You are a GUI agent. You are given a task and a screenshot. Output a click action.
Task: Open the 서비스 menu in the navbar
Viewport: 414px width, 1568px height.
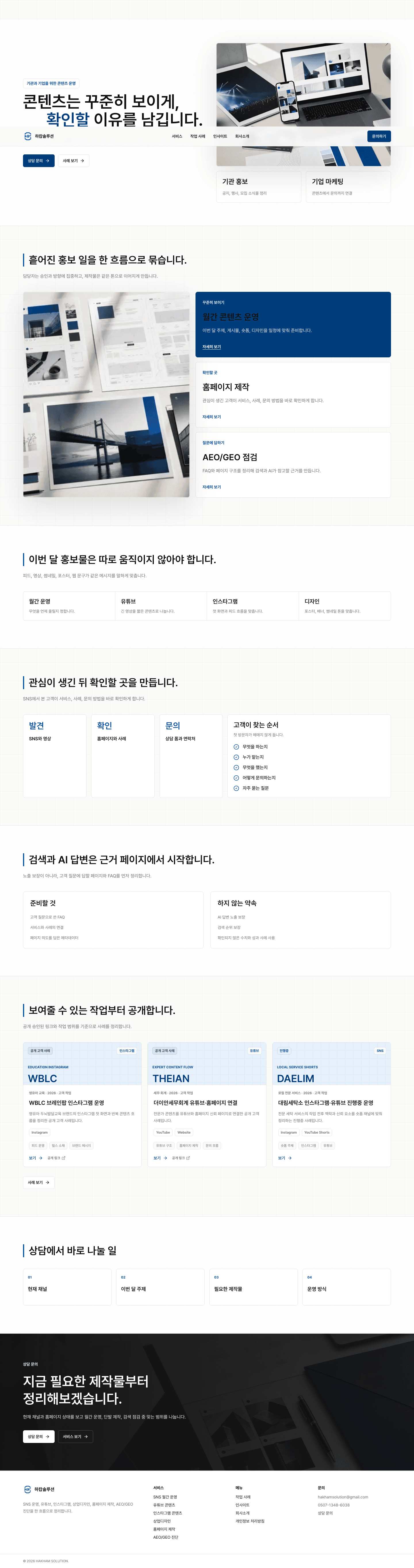[177, 136]
